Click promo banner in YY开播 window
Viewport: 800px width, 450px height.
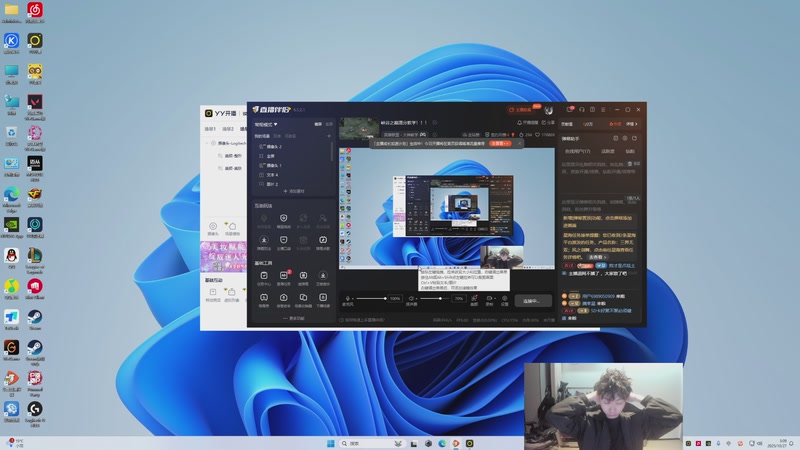pos(223,256)
